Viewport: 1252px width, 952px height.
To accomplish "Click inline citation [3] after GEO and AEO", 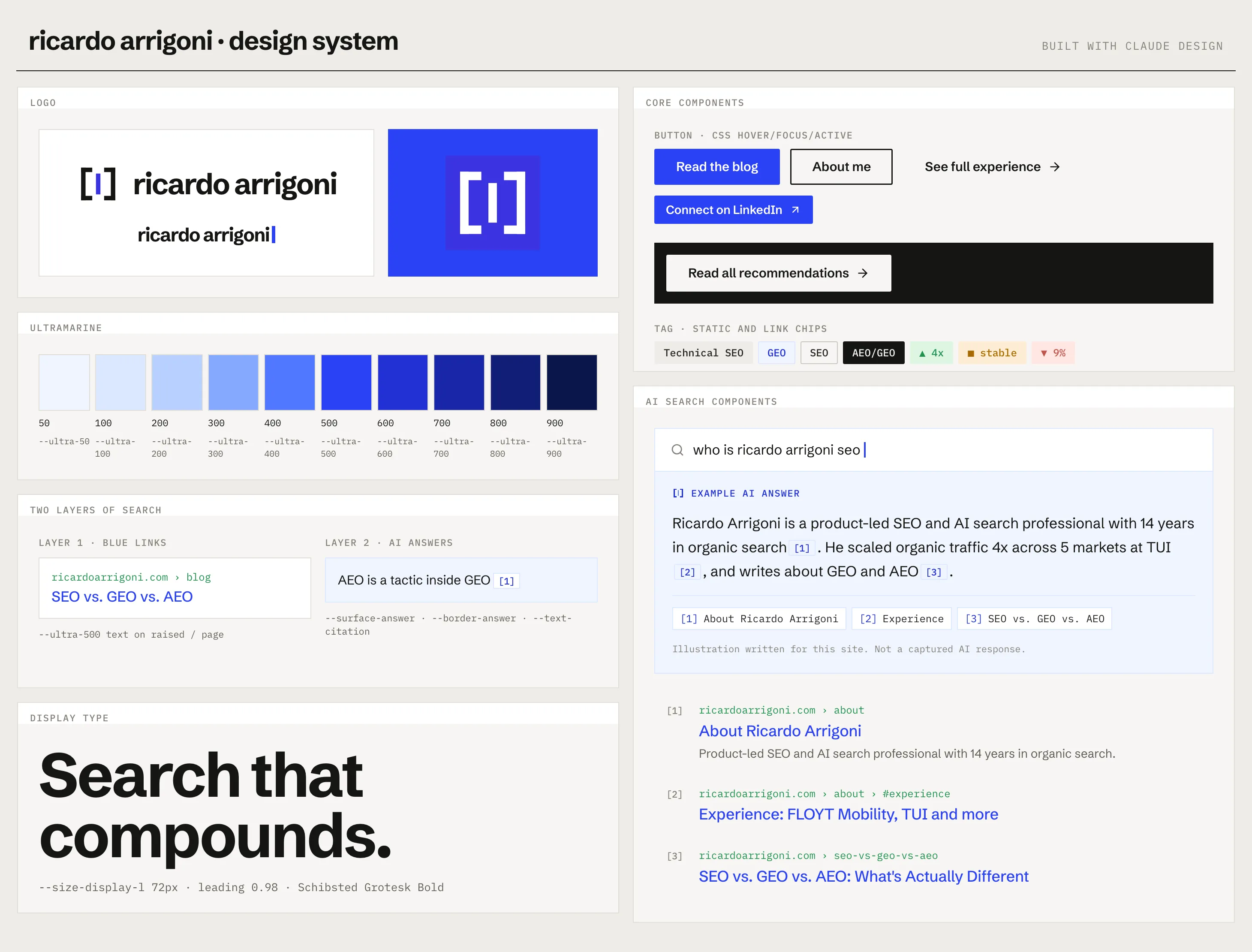I will pyautogui.click(x=933, y=572).
